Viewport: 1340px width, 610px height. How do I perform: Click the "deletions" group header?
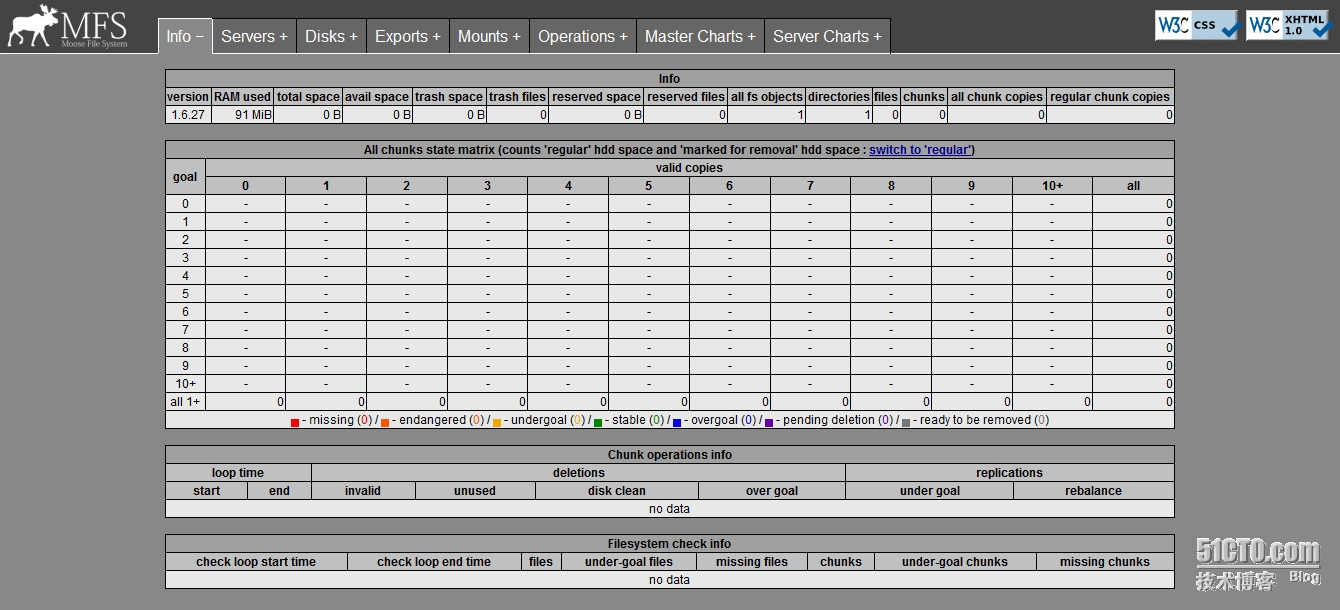tap(579, 473)
